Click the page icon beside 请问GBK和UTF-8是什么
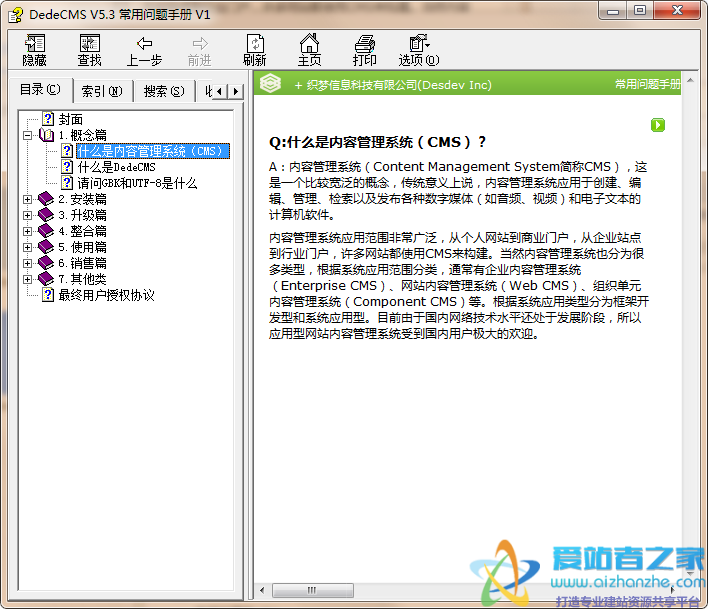This screenshot has height=609, width=708. (67, 182)
